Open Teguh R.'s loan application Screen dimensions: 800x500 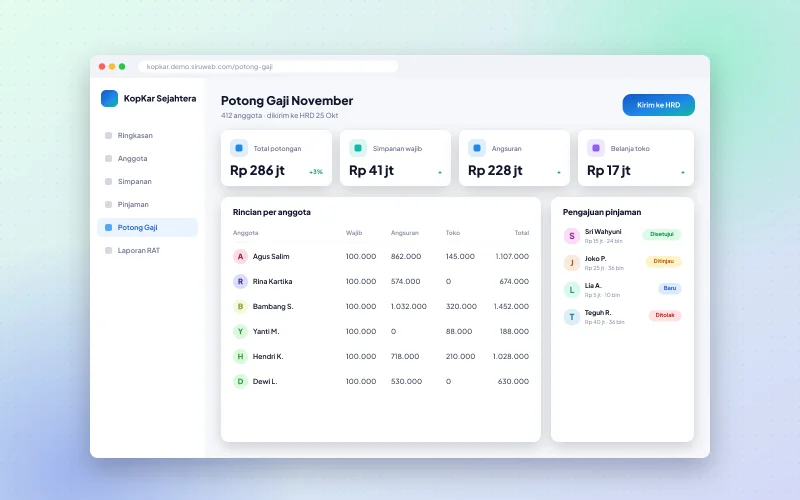click(x=622, y=317)
